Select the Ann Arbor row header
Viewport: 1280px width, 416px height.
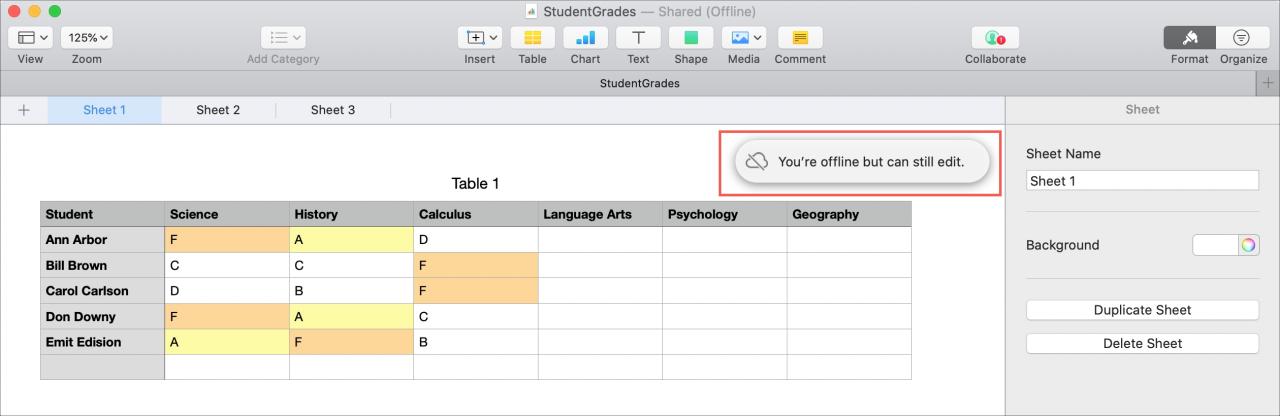point(102,240)
